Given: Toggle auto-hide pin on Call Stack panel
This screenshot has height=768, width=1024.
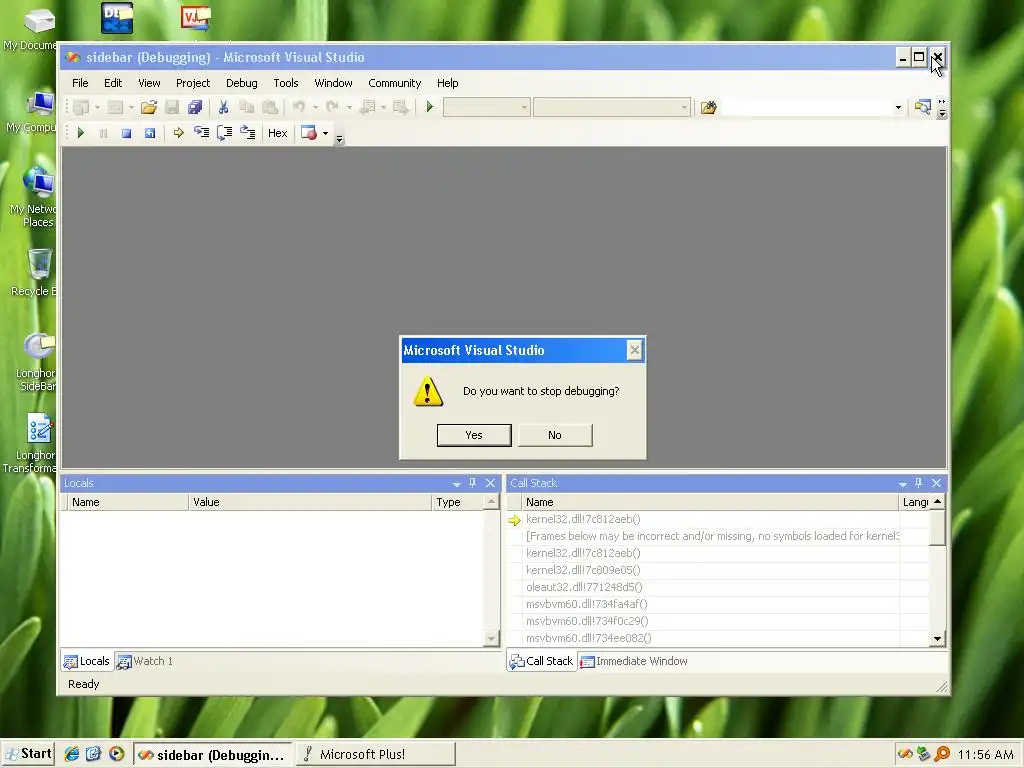Looking at the screenshot, I should pyautogui.click(x=919, y=483).
